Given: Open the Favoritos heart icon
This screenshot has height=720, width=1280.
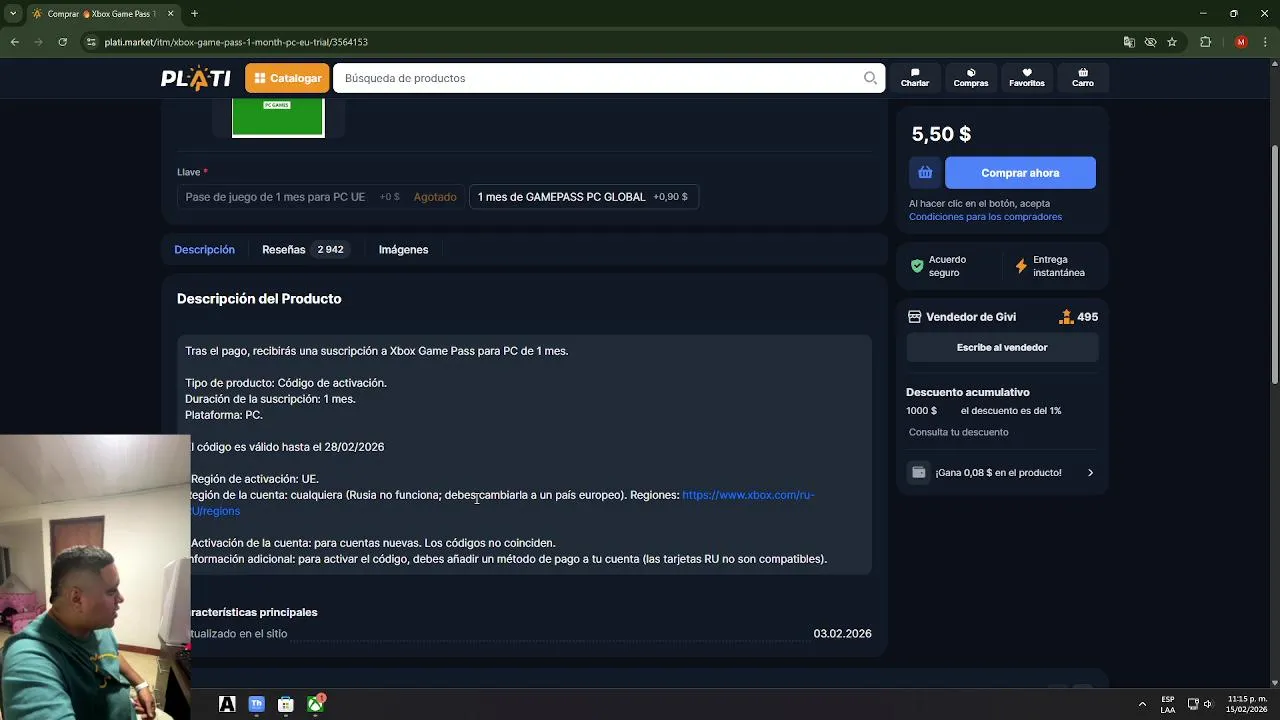Looking at the screenshot, I should pyautogui.click(x=1027, y=78).
